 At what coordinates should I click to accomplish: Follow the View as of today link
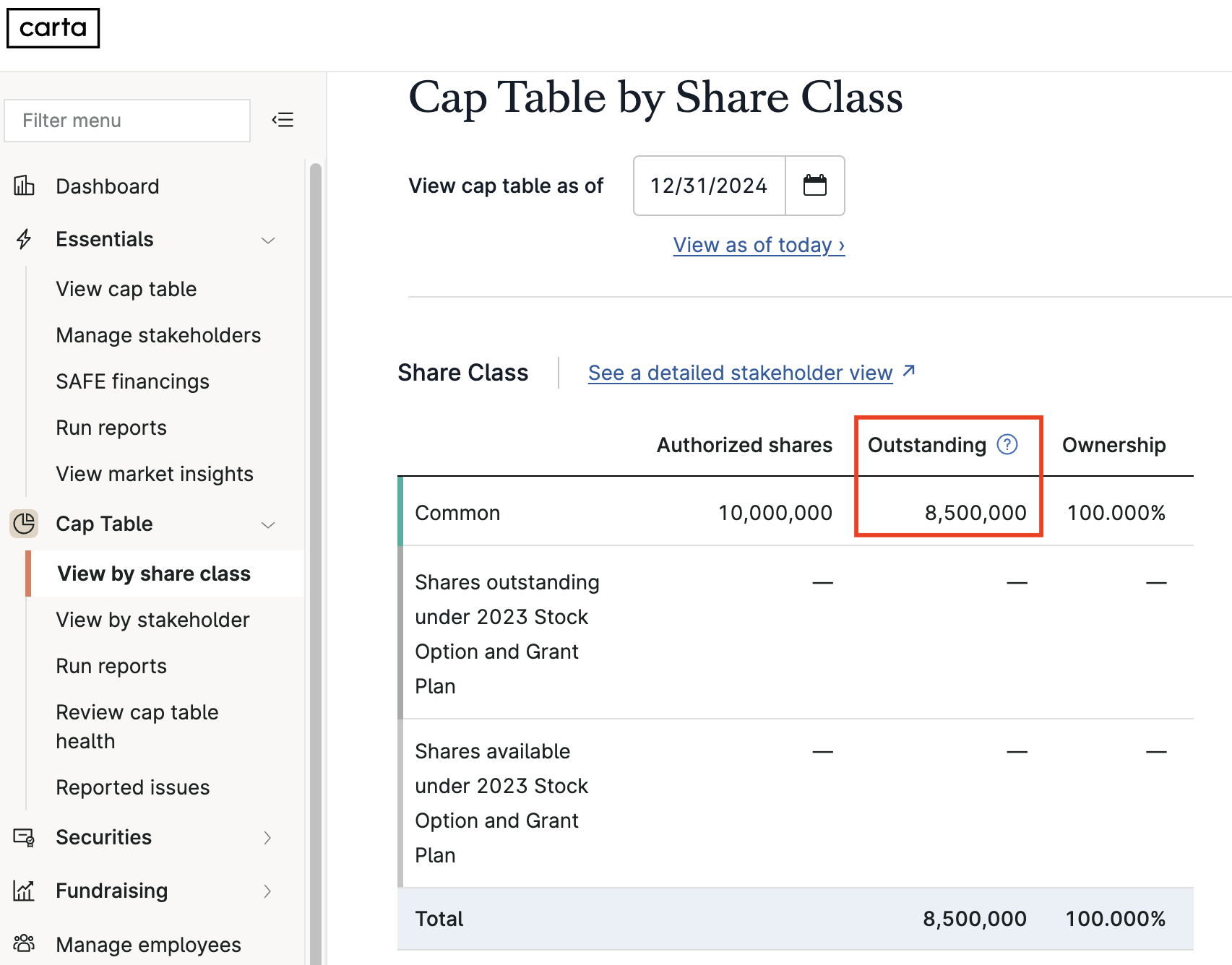tap(759, 245)
